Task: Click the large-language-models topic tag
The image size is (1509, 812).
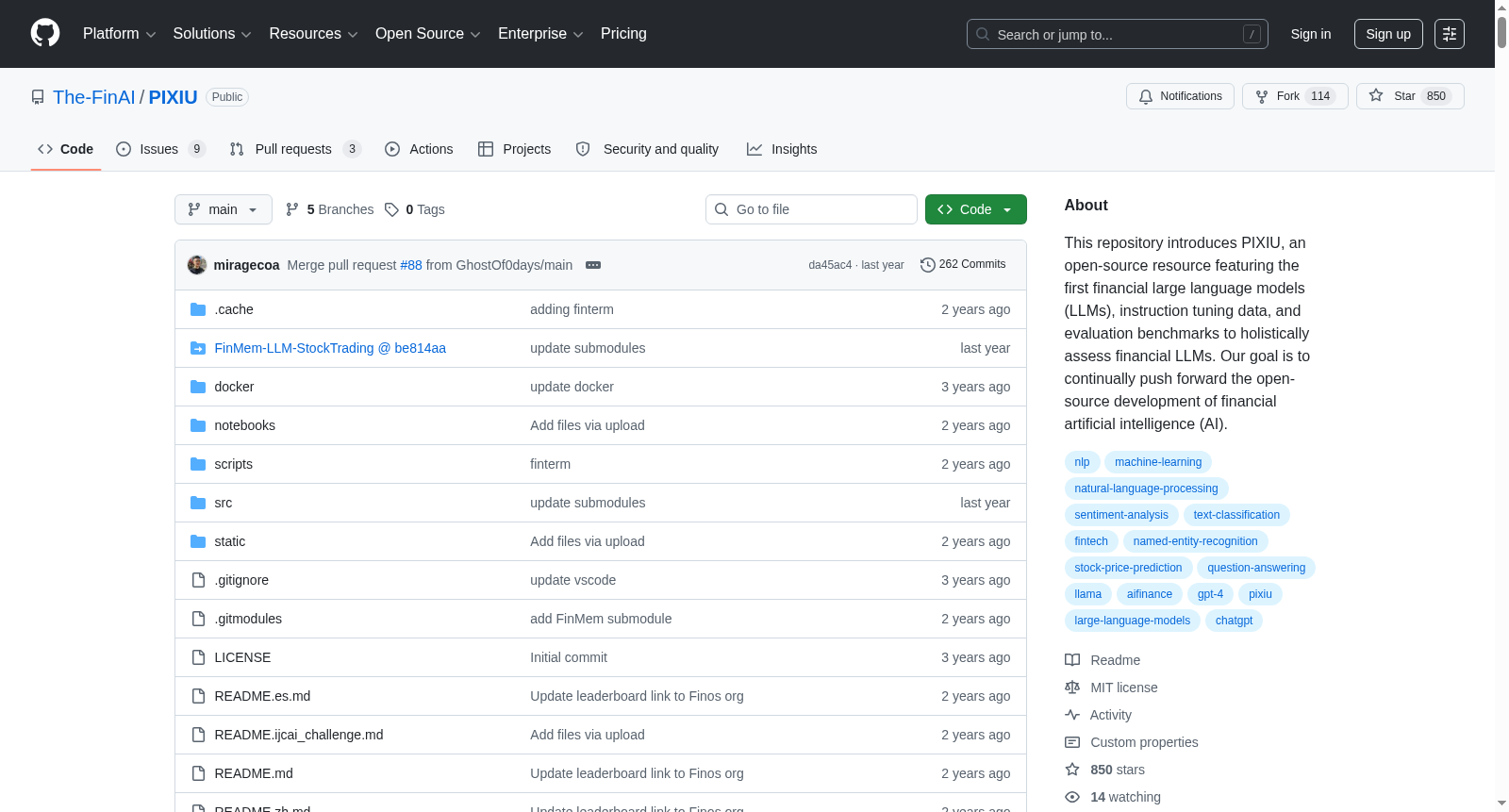Action: pos(1132,621)
